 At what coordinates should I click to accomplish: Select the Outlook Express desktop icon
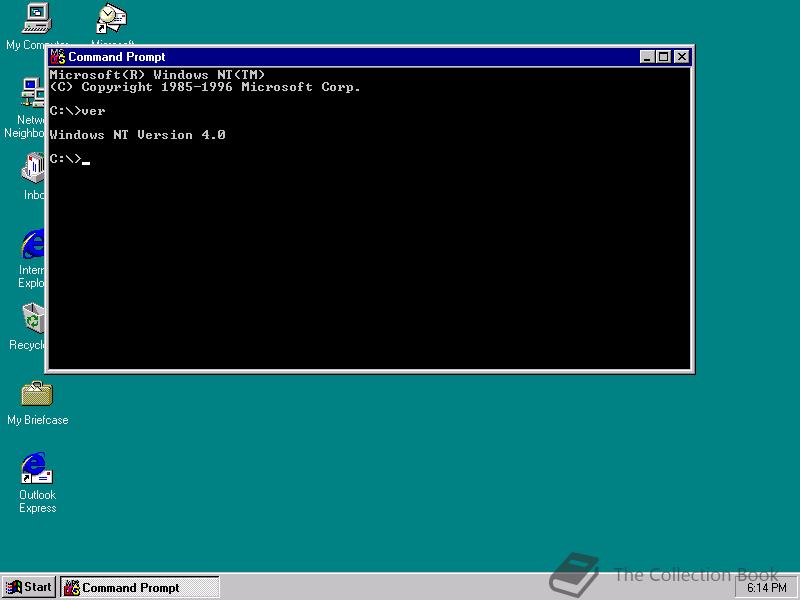[x=37, y=468]
